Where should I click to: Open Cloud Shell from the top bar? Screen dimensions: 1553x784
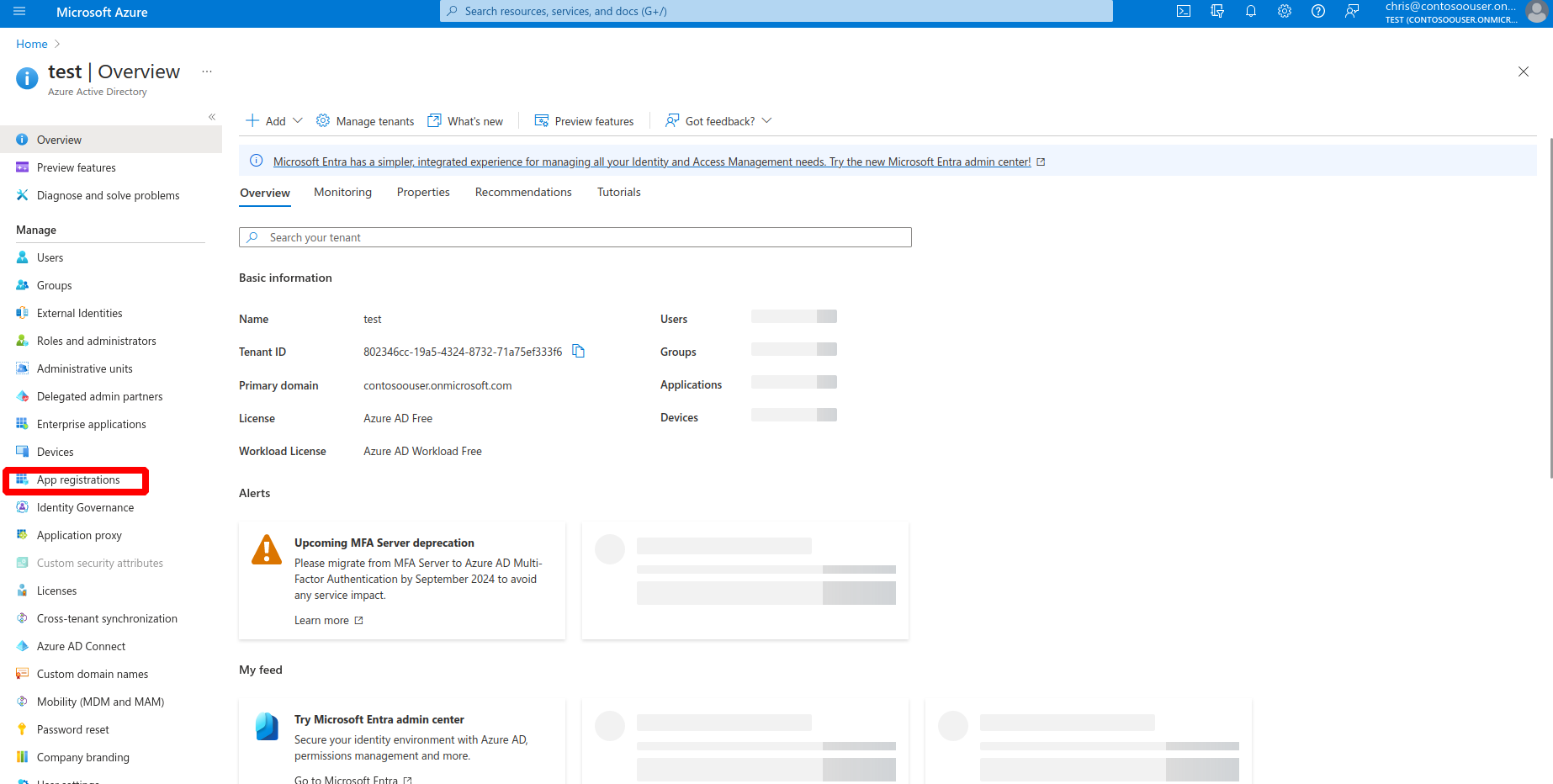1184,12
